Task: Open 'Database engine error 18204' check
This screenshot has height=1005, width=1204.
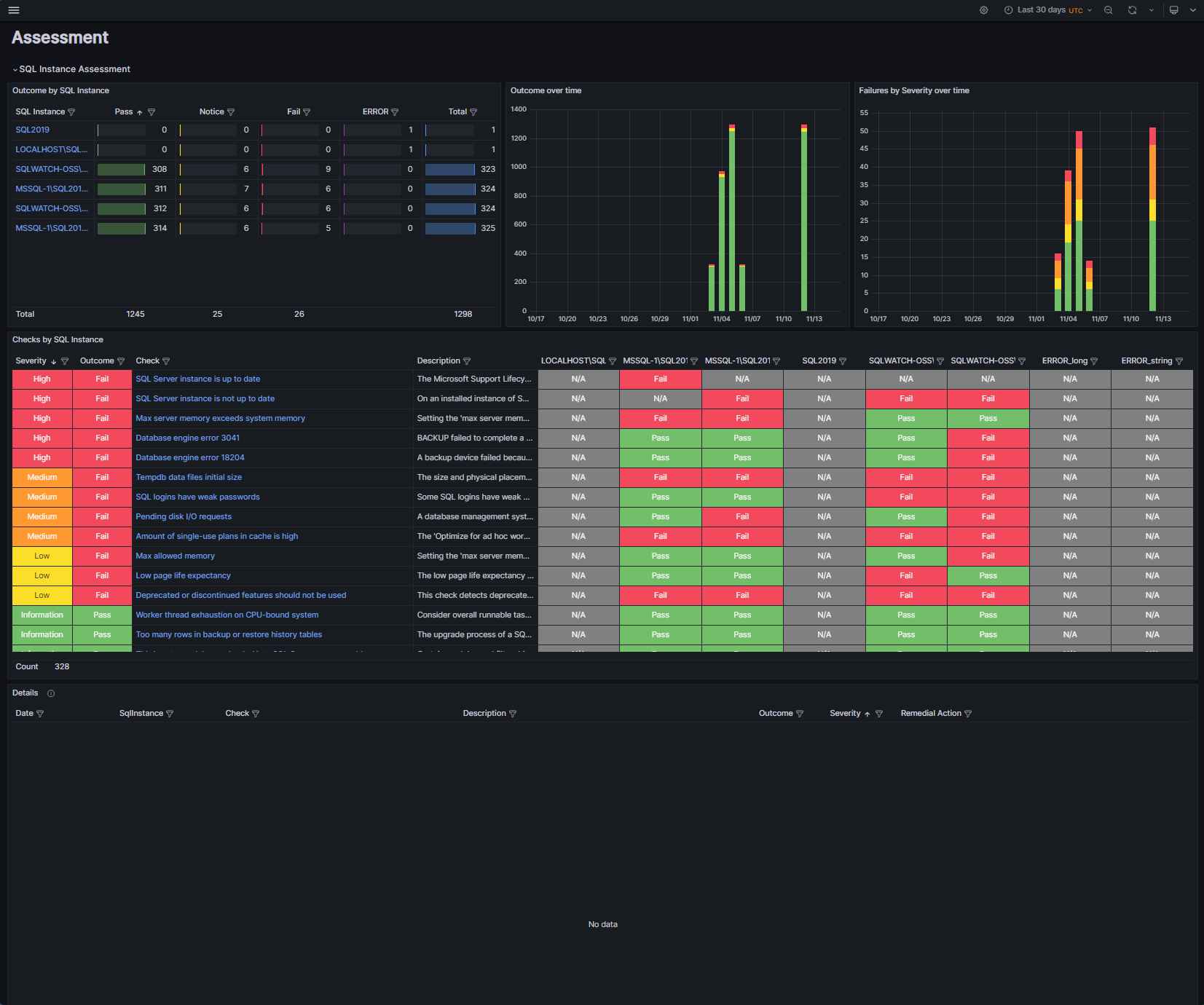Action: tap(189, 457)
